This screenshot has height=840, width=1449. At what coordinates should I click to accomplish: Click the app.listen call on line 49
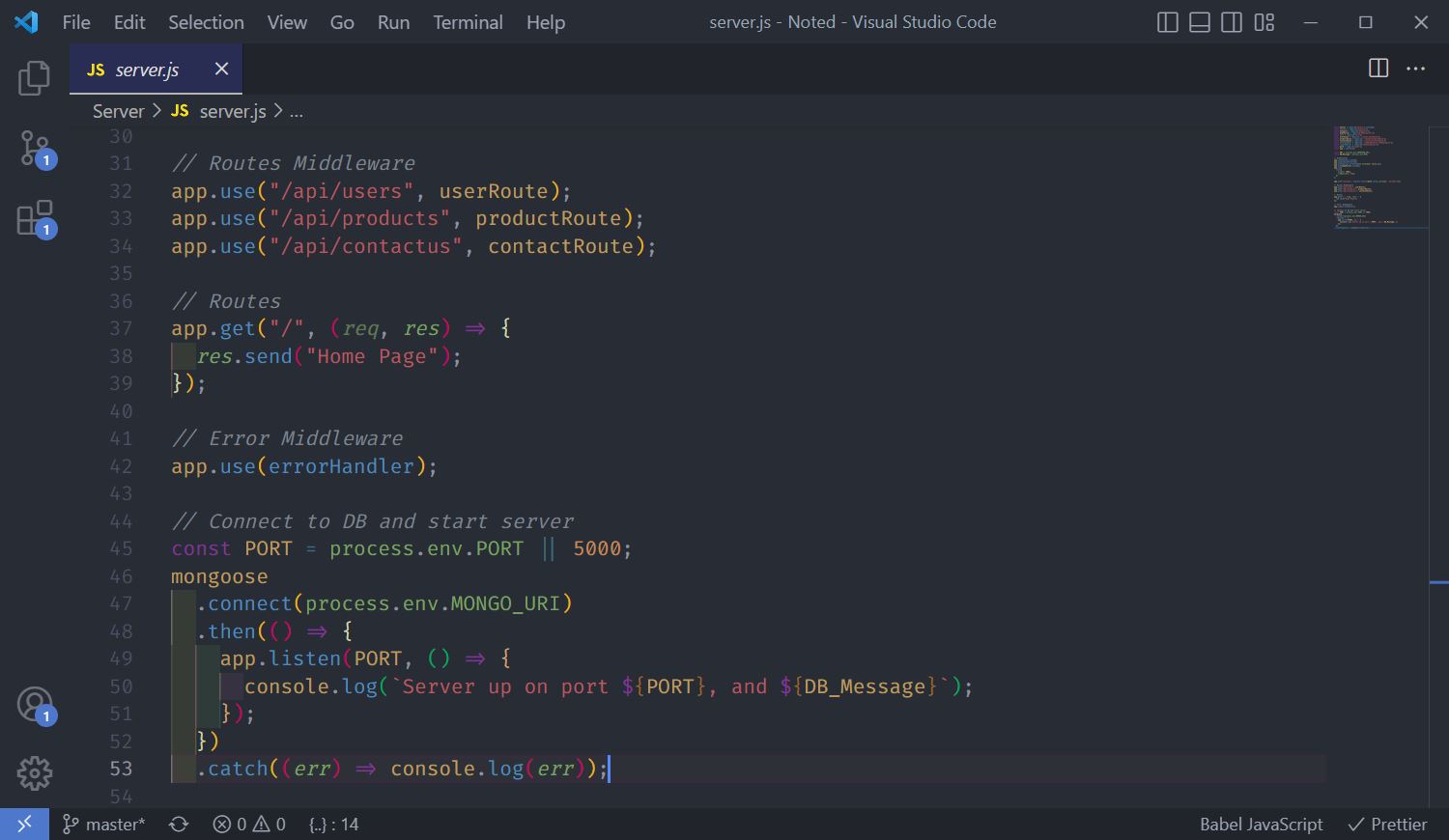pyautogui.click(x=280, y=658)
